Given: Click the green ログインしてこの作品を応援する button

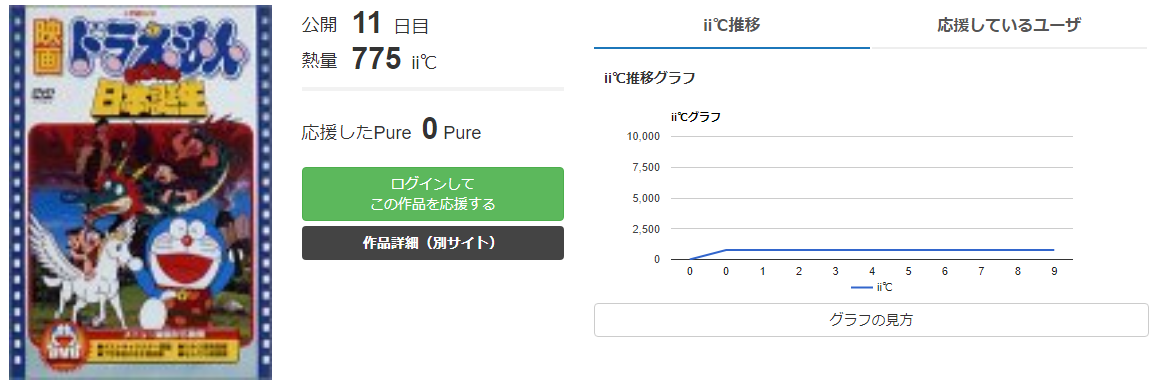Looking at the screenshot, I should tap(433, 194).
